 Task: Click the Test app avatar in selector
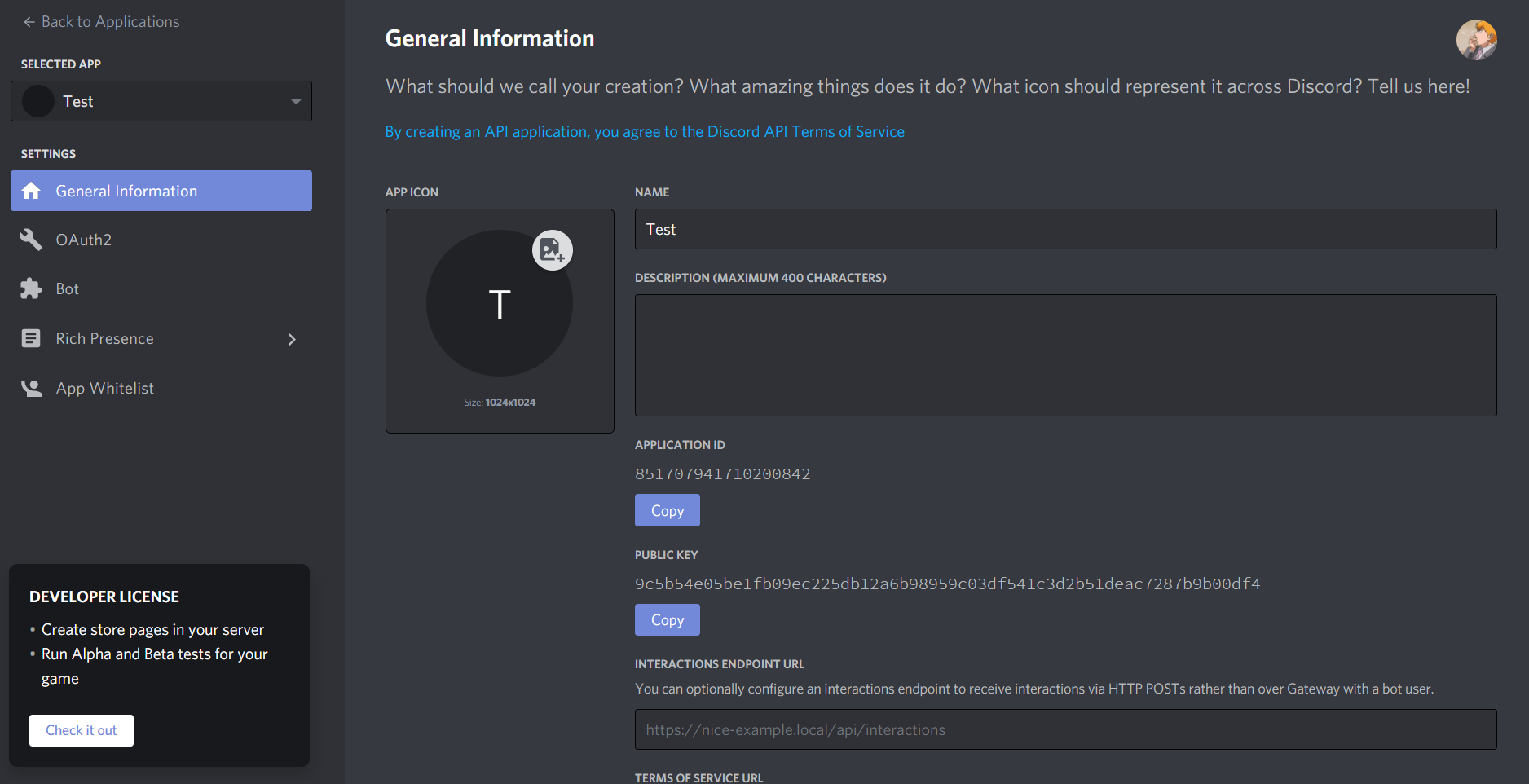click(37, 101)
